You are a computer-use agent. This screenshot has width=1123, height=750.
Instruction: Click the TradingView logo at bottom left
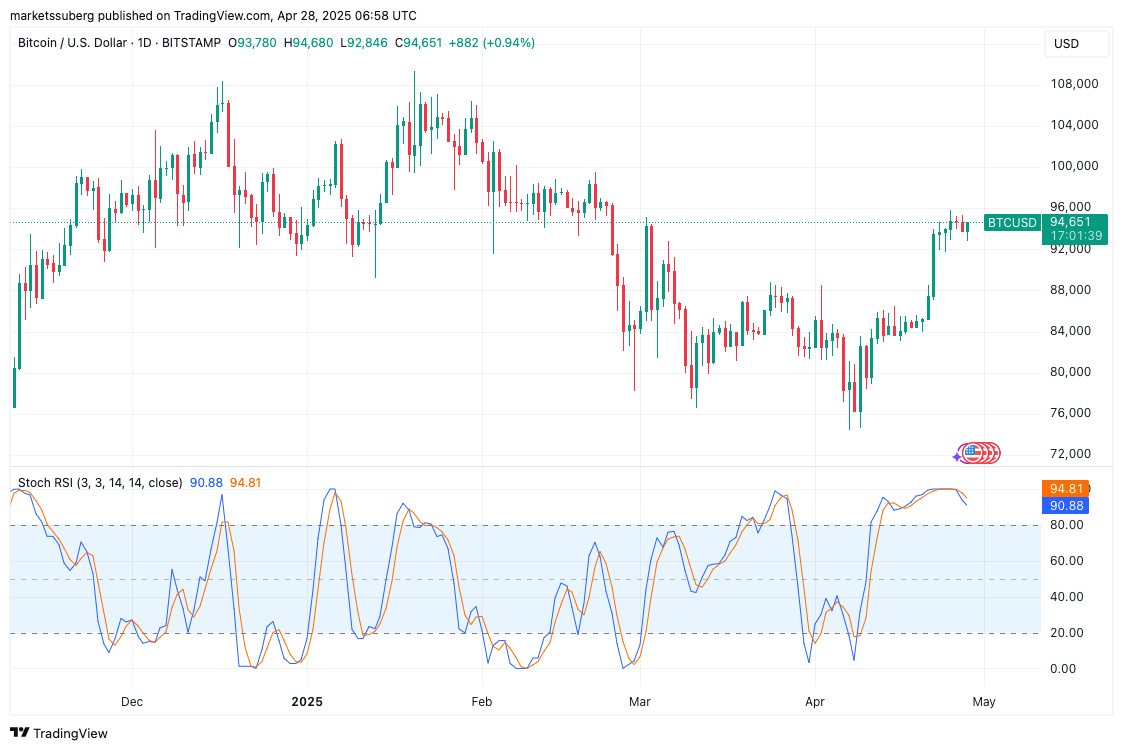pyautogui.click(x=59, y=733)
